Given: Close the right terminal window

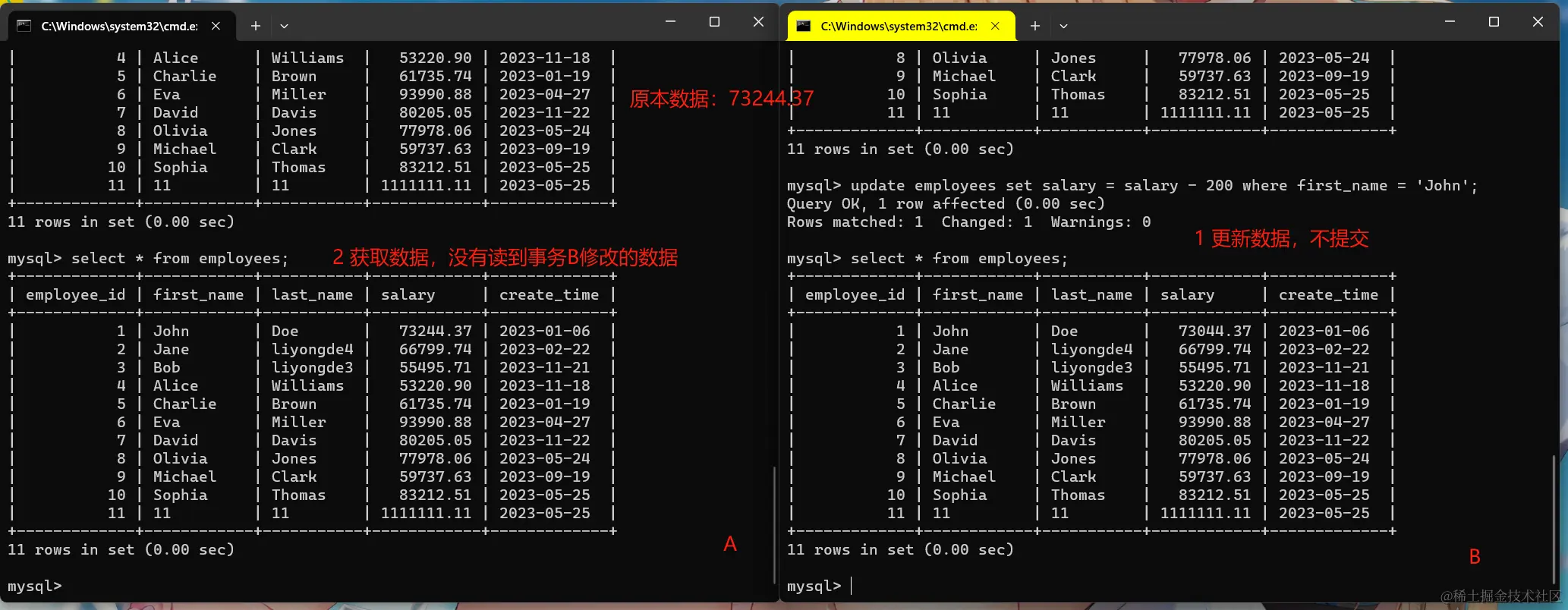Looking at the screenshot, I should pyautogui.click(x=1538, y=22).
